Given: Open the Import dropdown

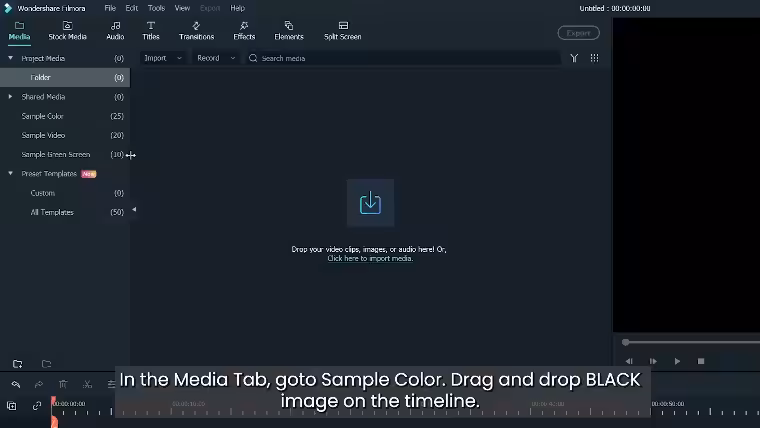Looking at the screenshot, I should click(163, 58).
